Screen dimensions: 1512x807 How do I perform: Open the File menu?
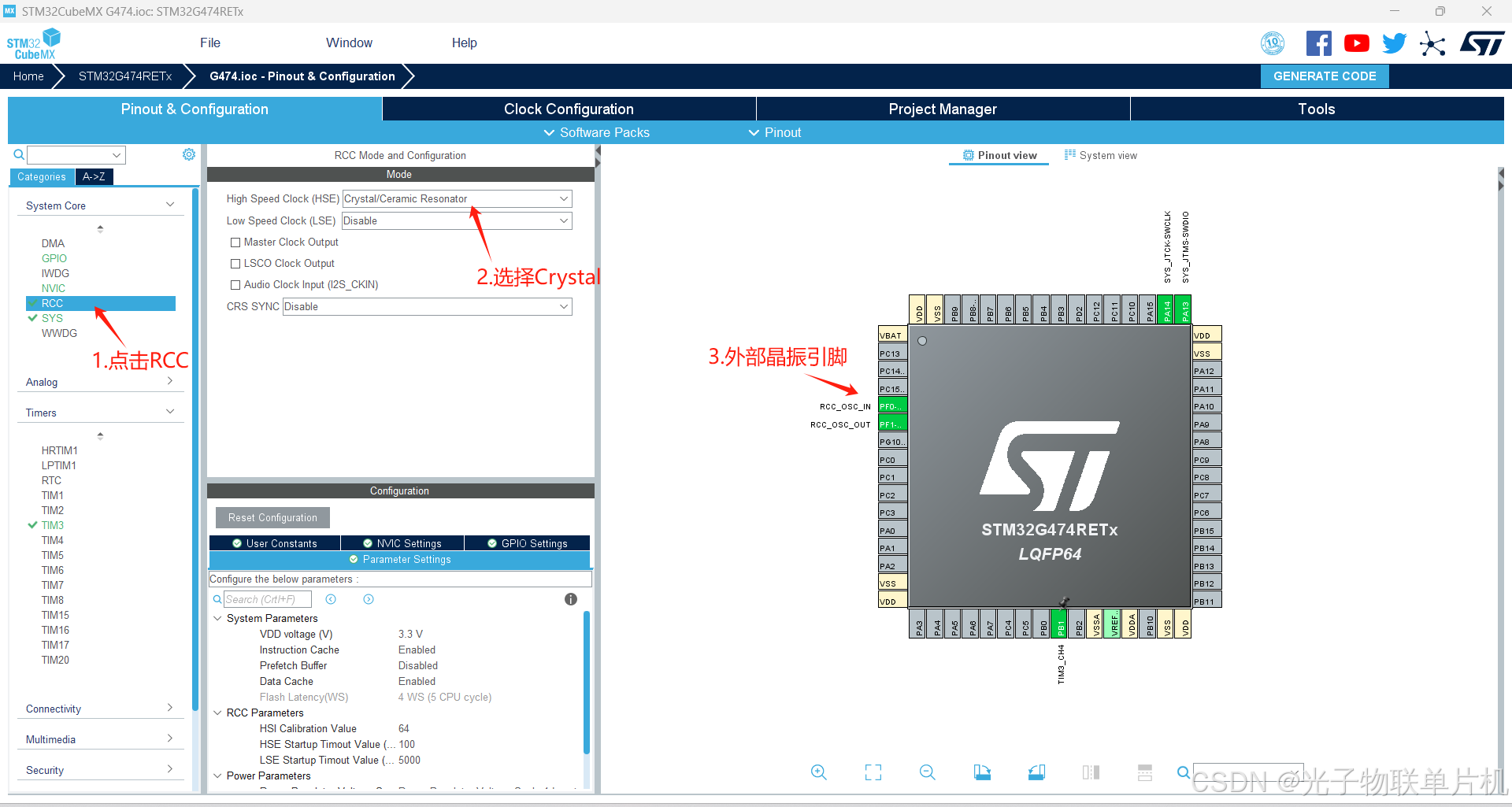[210, 43]
